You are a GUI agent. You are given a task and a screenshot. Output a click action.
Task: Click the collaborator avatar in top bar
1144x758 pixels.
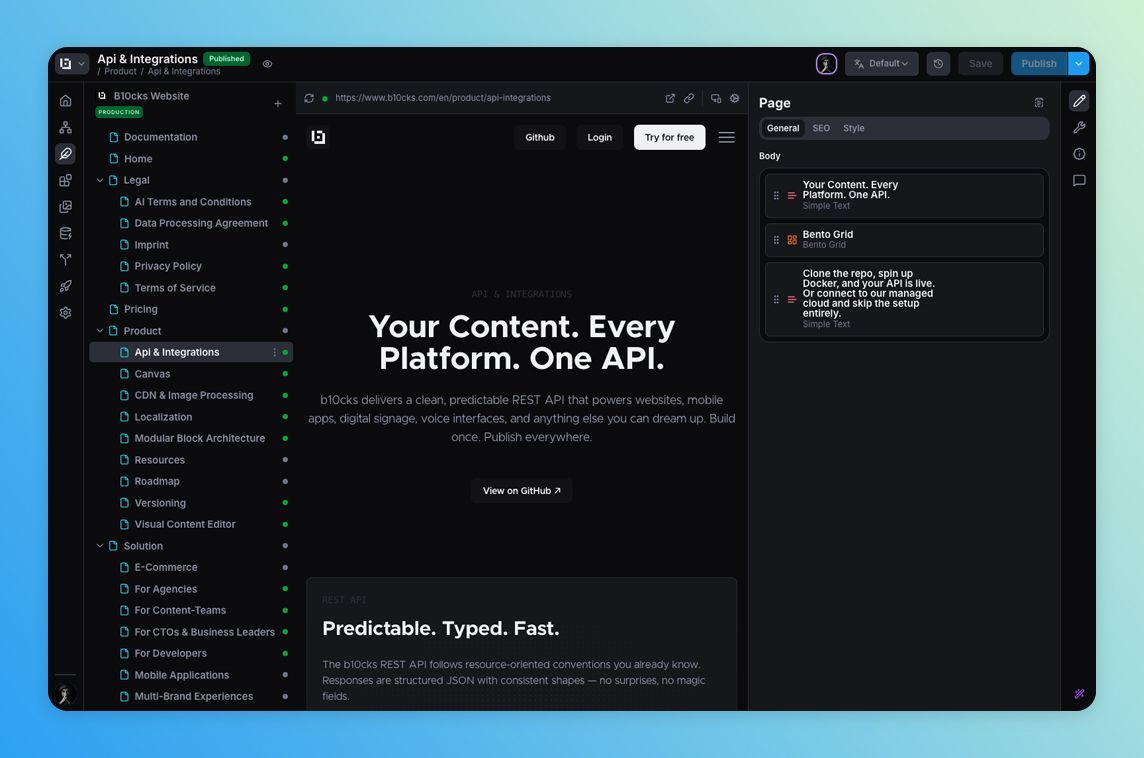click(x=826, y=63)
